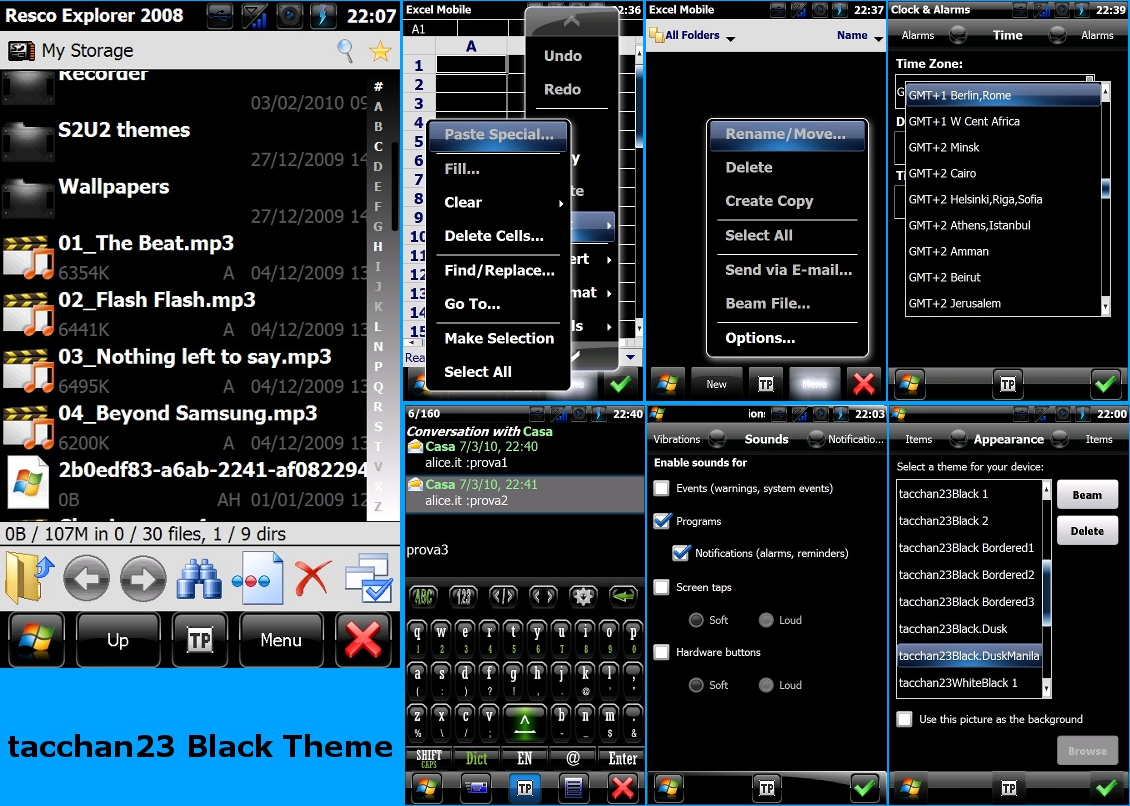This screenshot has height=806, width=1130.
Task: Choose Paste Special... in the Excel menu
Action: (x=499, y=135)
